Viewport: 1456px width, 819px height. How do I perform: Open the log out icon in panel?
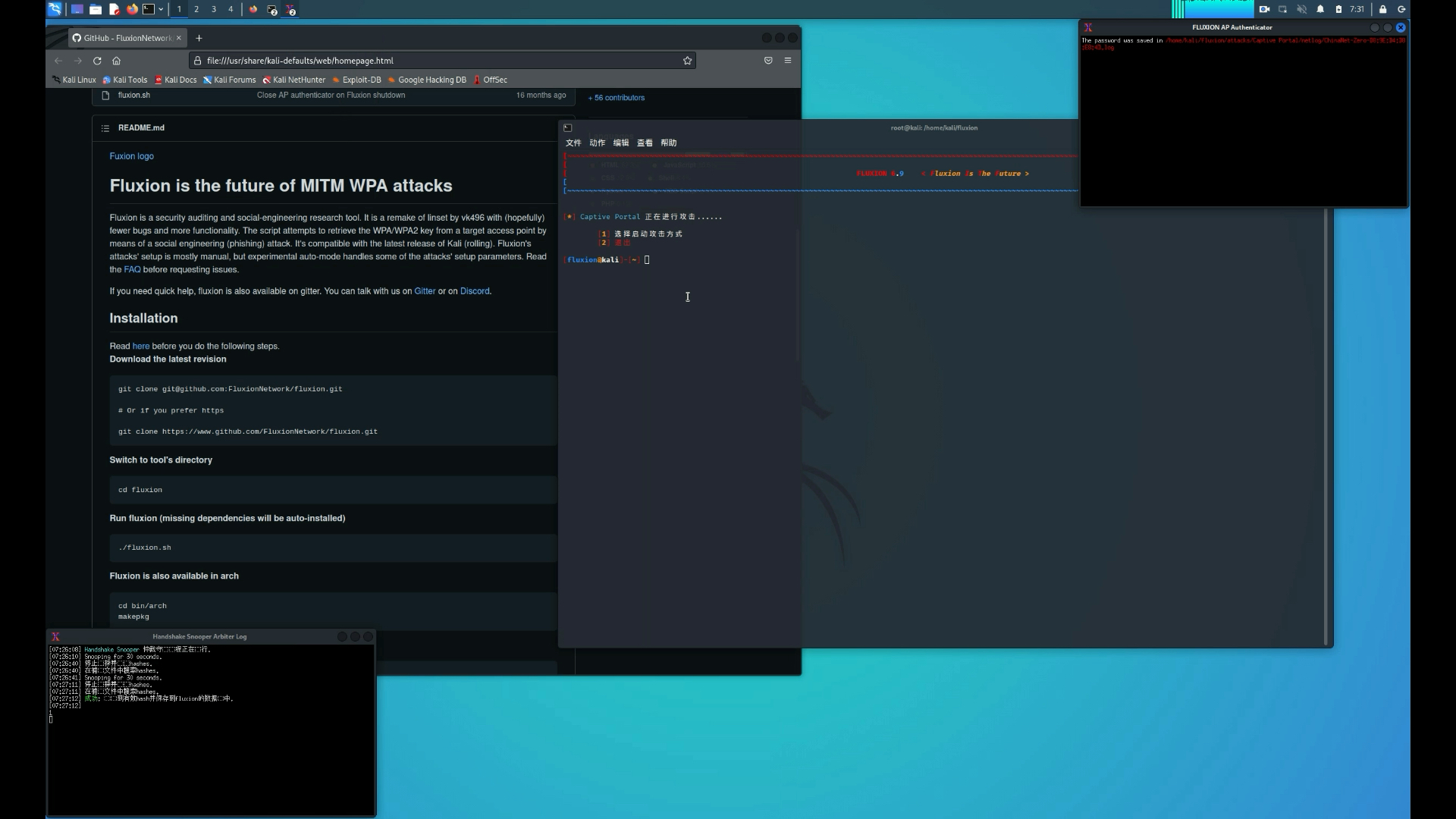pos(1401,9)
